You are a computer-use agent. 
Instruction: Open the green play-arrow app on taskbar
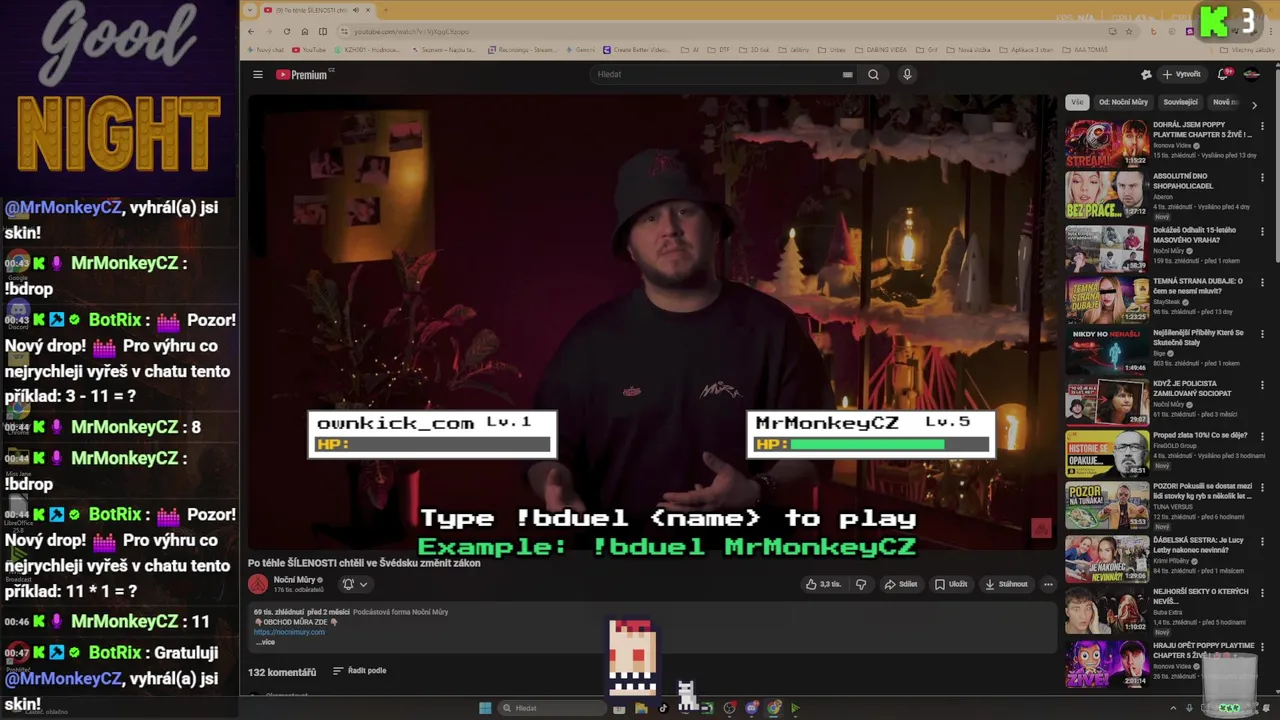pyautogui.click(x=795, y=708)
